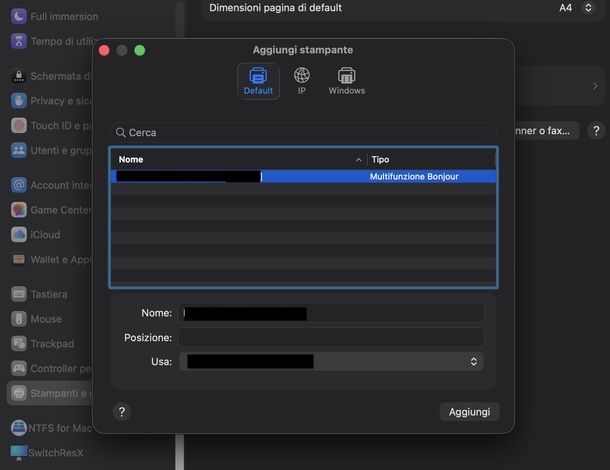Open Utenti e gruppi settings
The width and height of the screenshot is (610, 470).
point(51,150)
